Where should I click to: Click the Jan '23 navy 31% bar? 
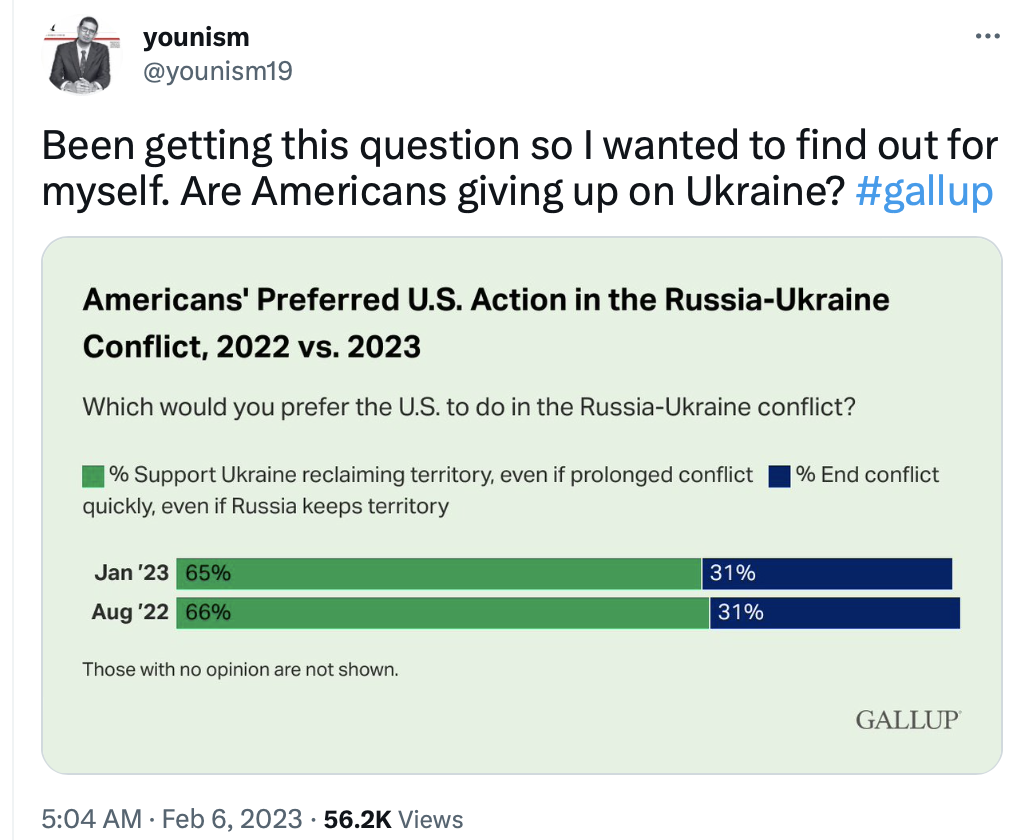pyautogui.click(x=827, y=574)
